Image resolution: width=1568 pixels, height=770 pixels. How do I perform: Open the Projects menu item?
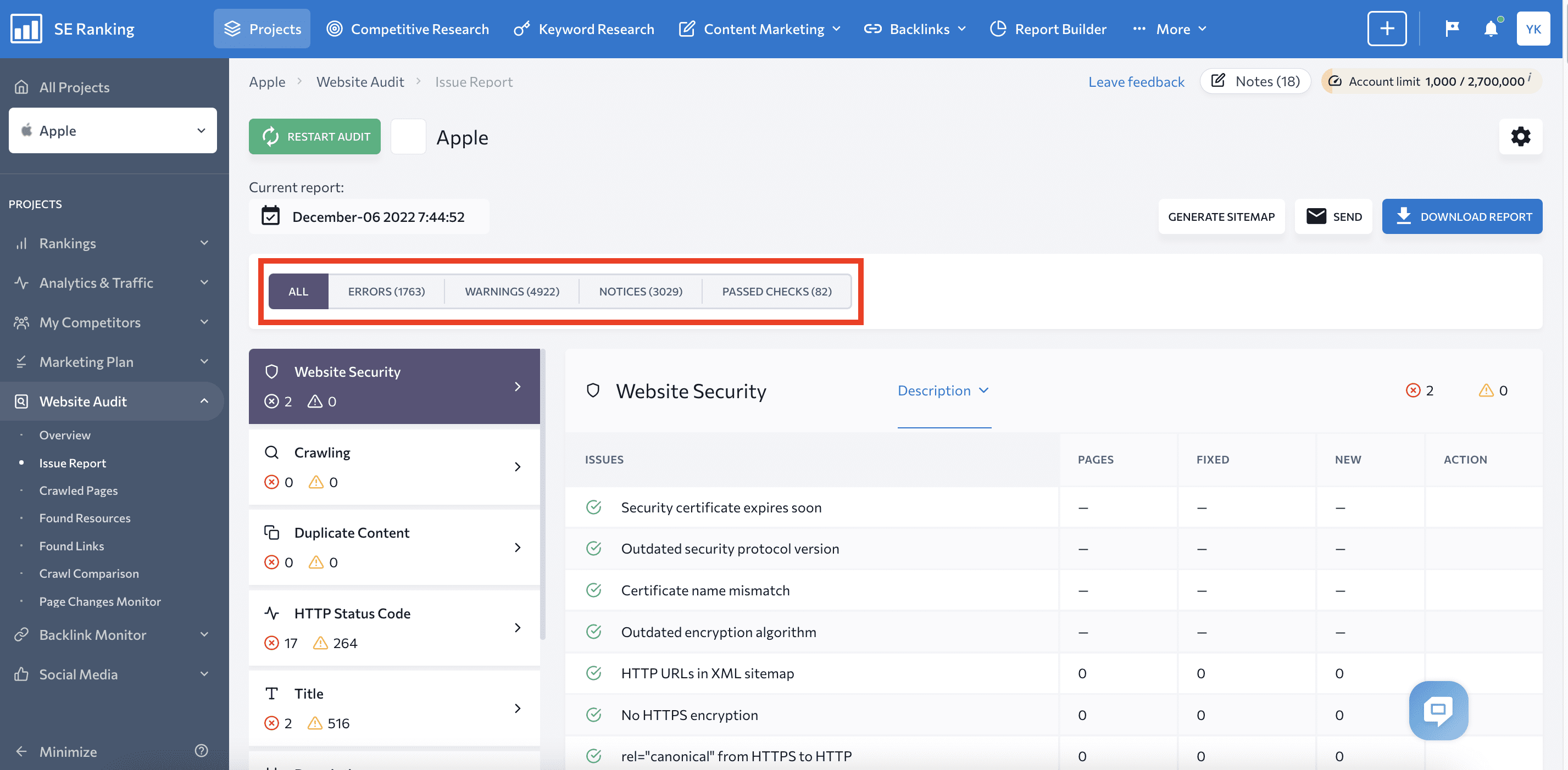point(262,29)
